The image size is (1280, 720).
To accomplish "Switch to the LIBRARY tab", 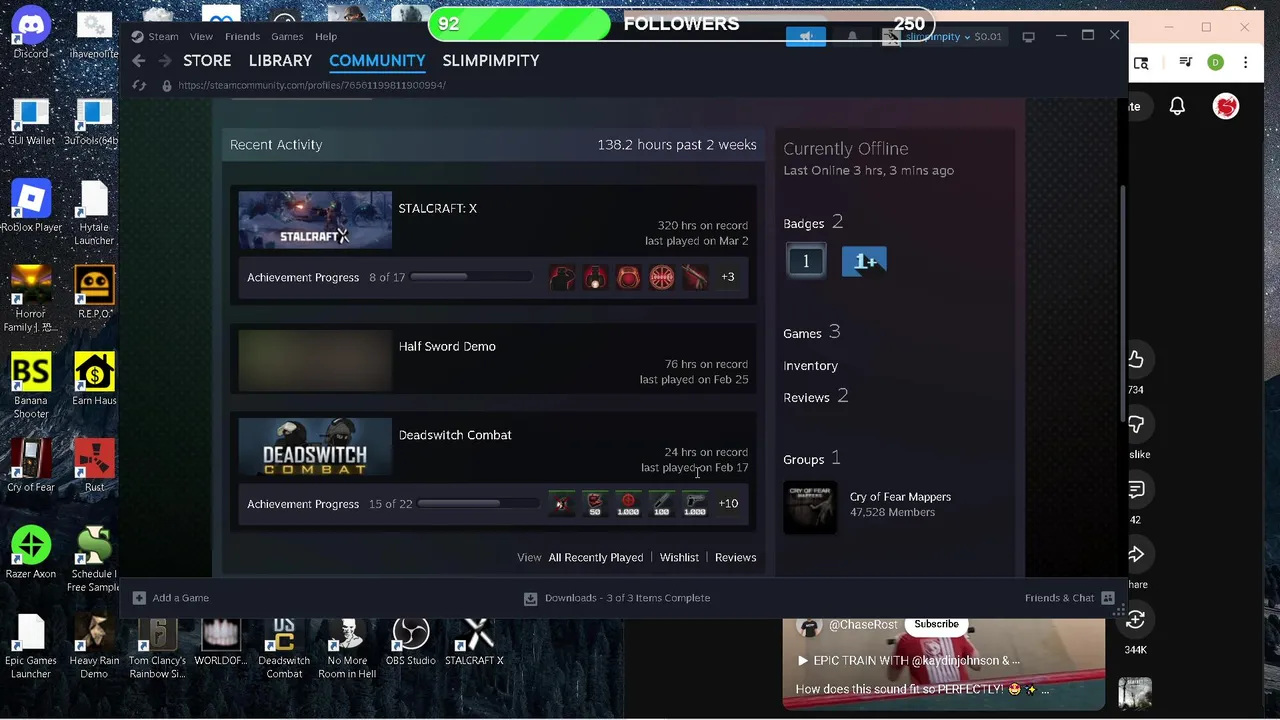I will [280, 61].
